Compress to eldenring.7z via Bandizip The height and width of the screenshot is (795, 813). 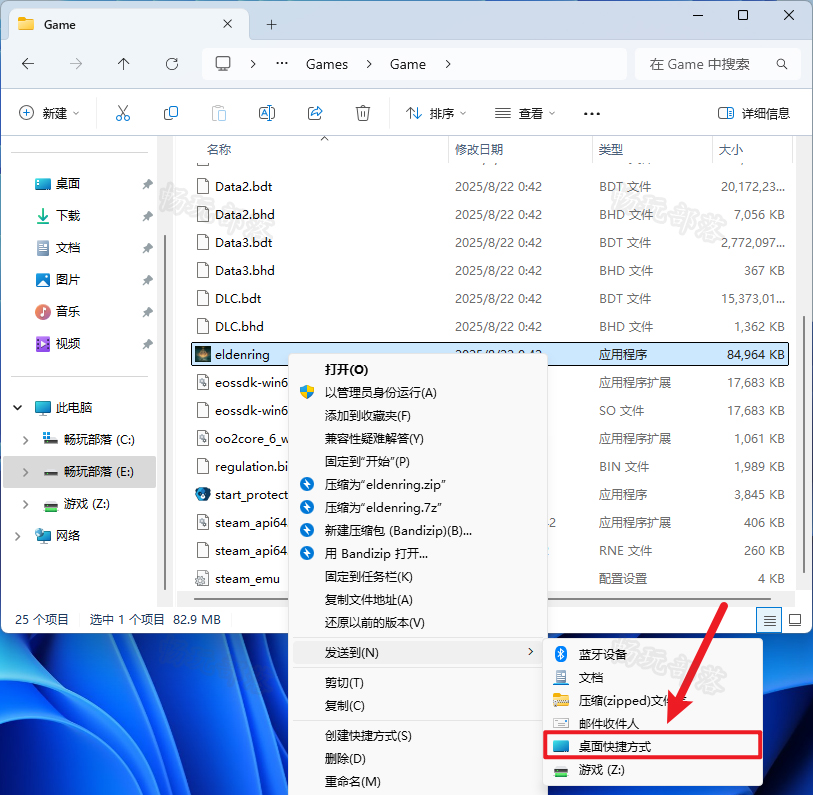(x=383, y=508)
